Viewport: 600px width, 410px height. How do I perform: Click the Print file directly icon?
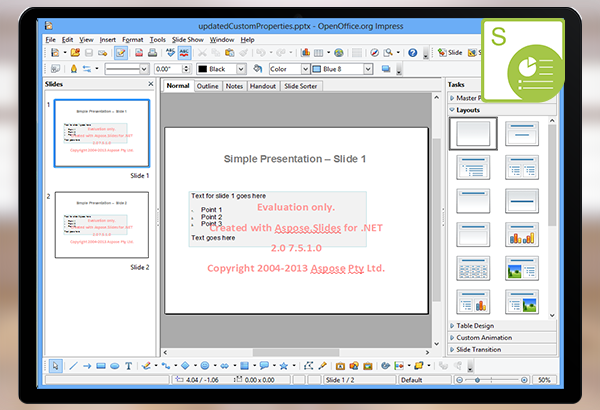(x=152, y=52)
